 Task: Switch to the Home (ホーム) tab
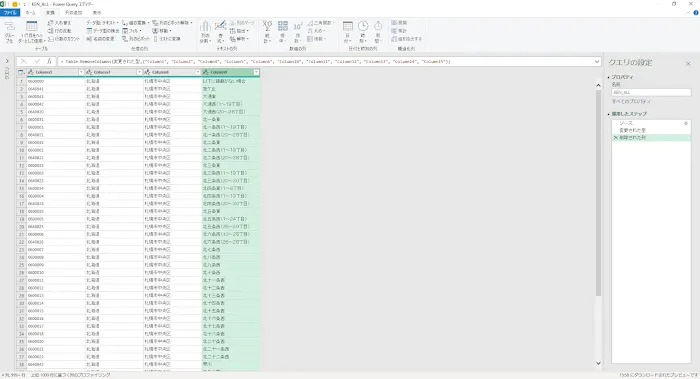coord(30,13)
